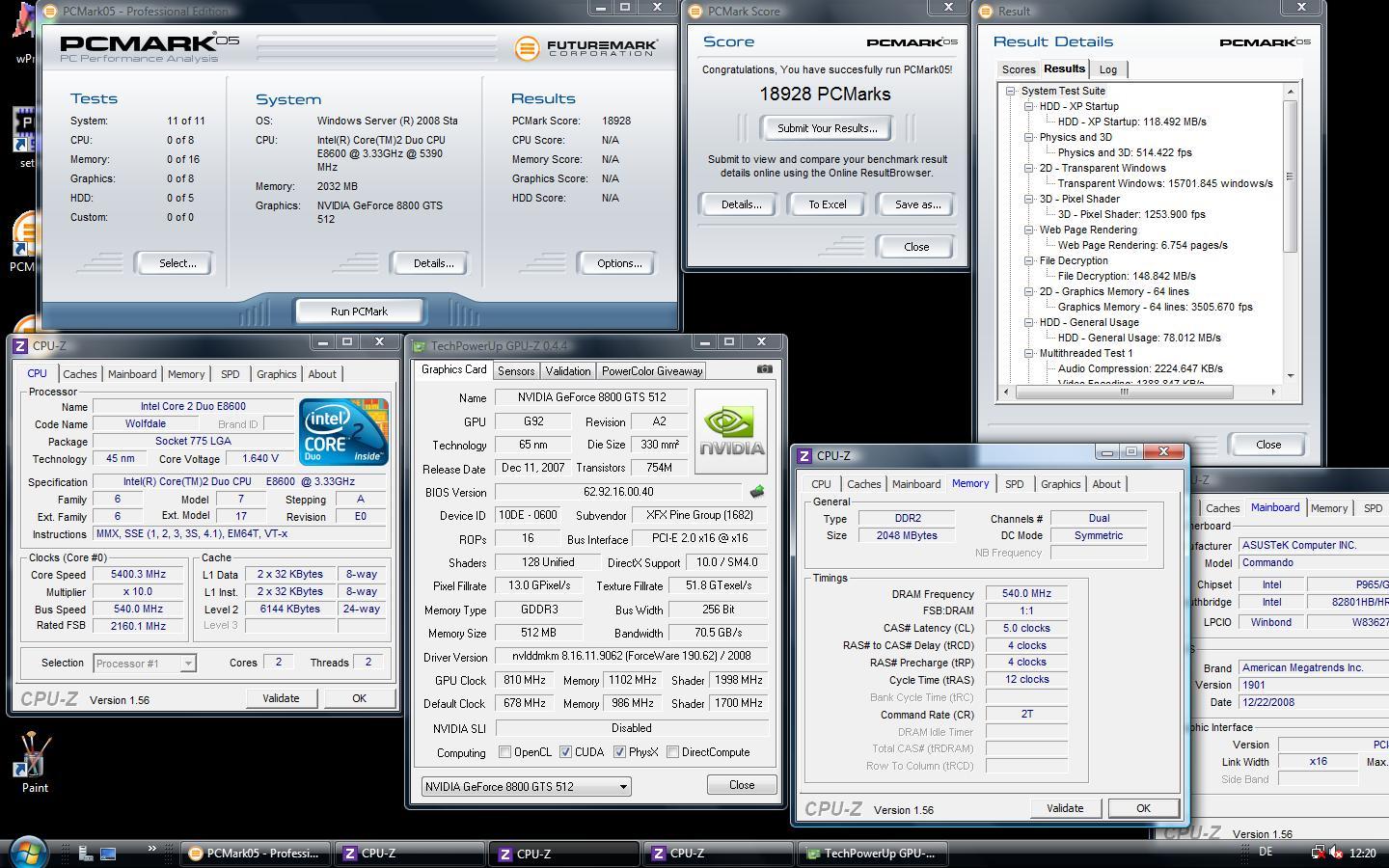Click Submit Your Results button

point(827,128)
